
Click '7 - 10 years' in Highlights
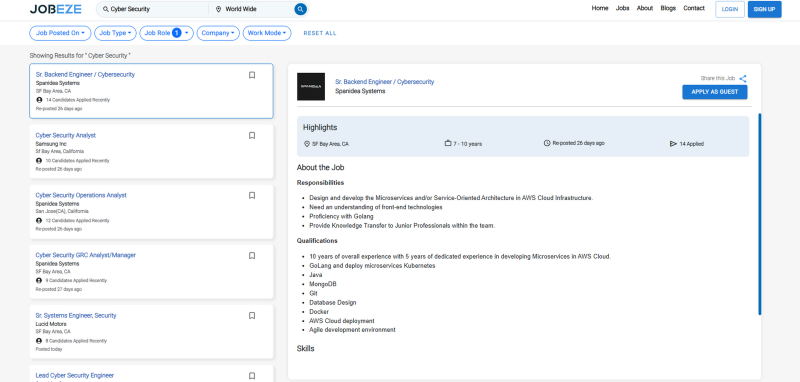[x=467, y=144]
